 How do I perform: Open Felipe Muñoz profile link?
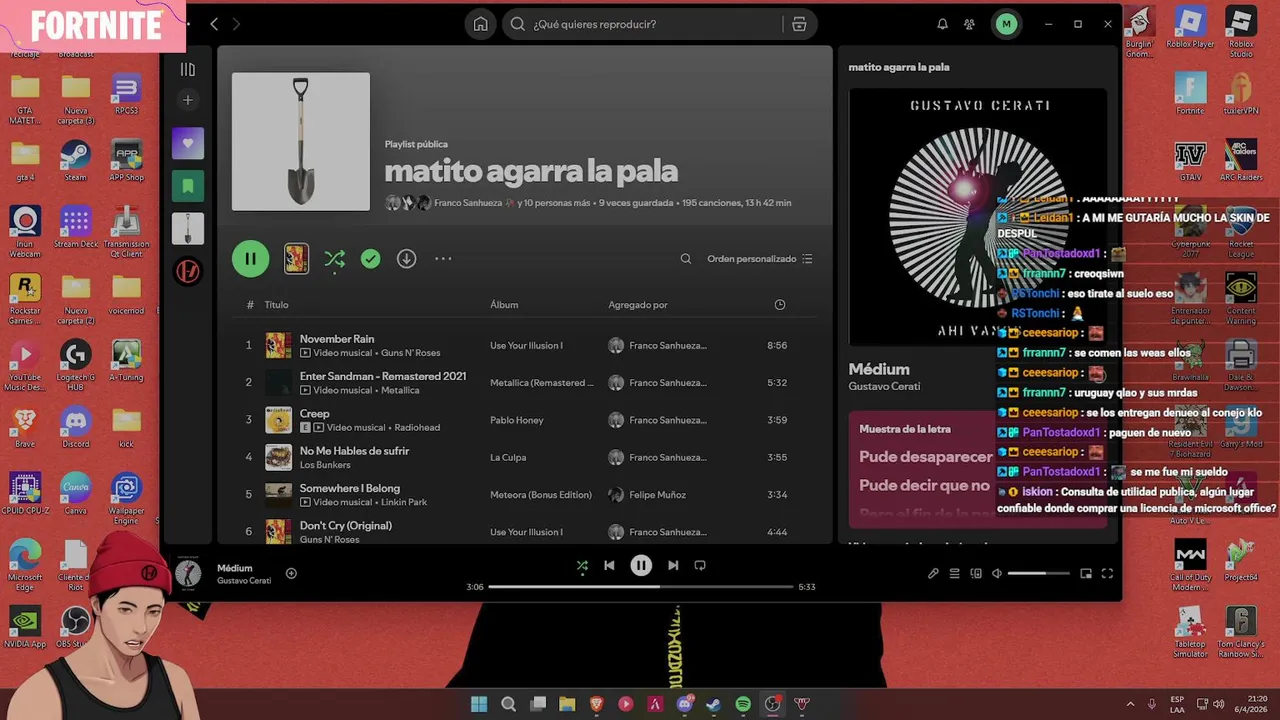click(657, 495)
